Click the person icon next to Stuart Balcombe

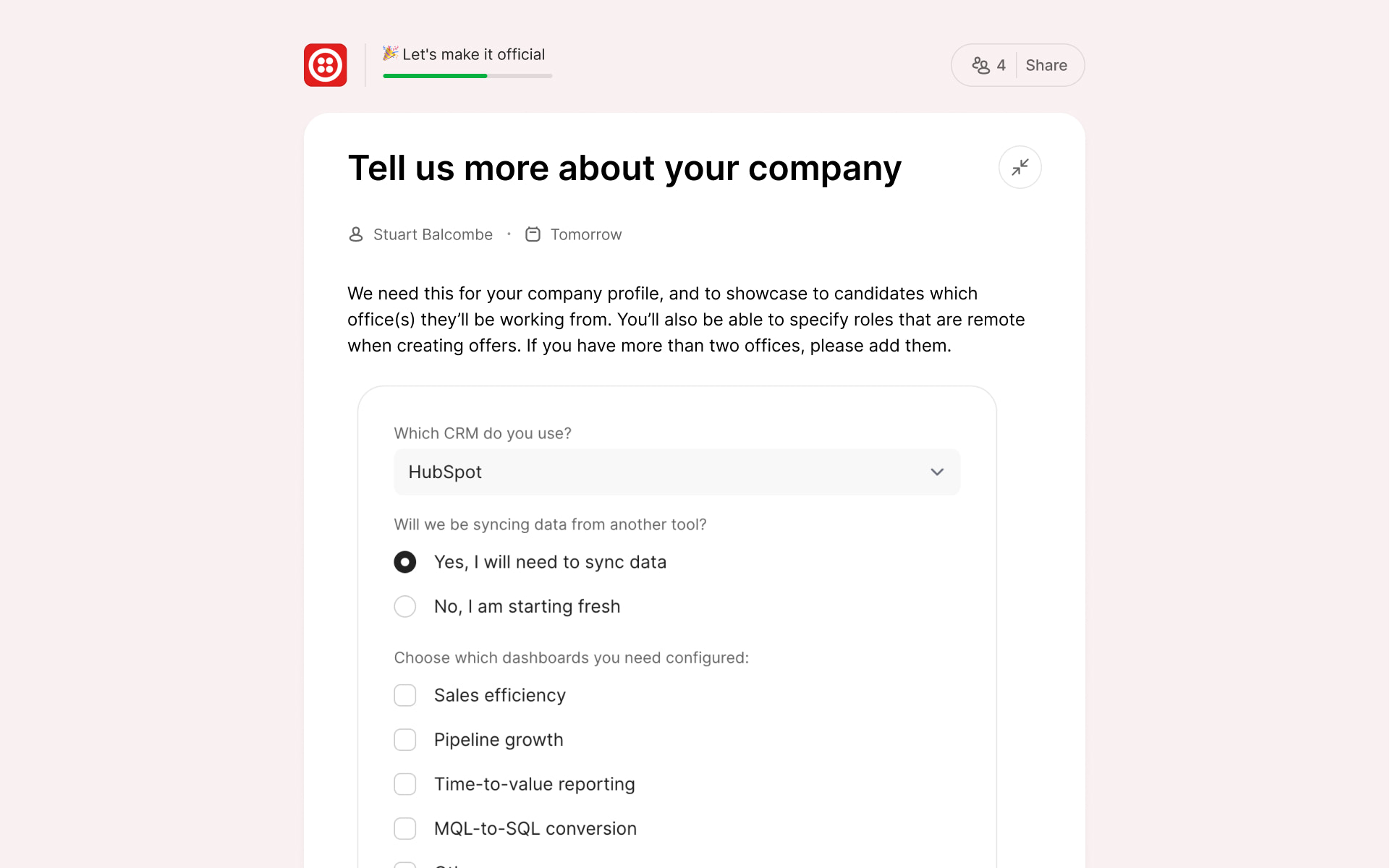click(x=355, y=234)
